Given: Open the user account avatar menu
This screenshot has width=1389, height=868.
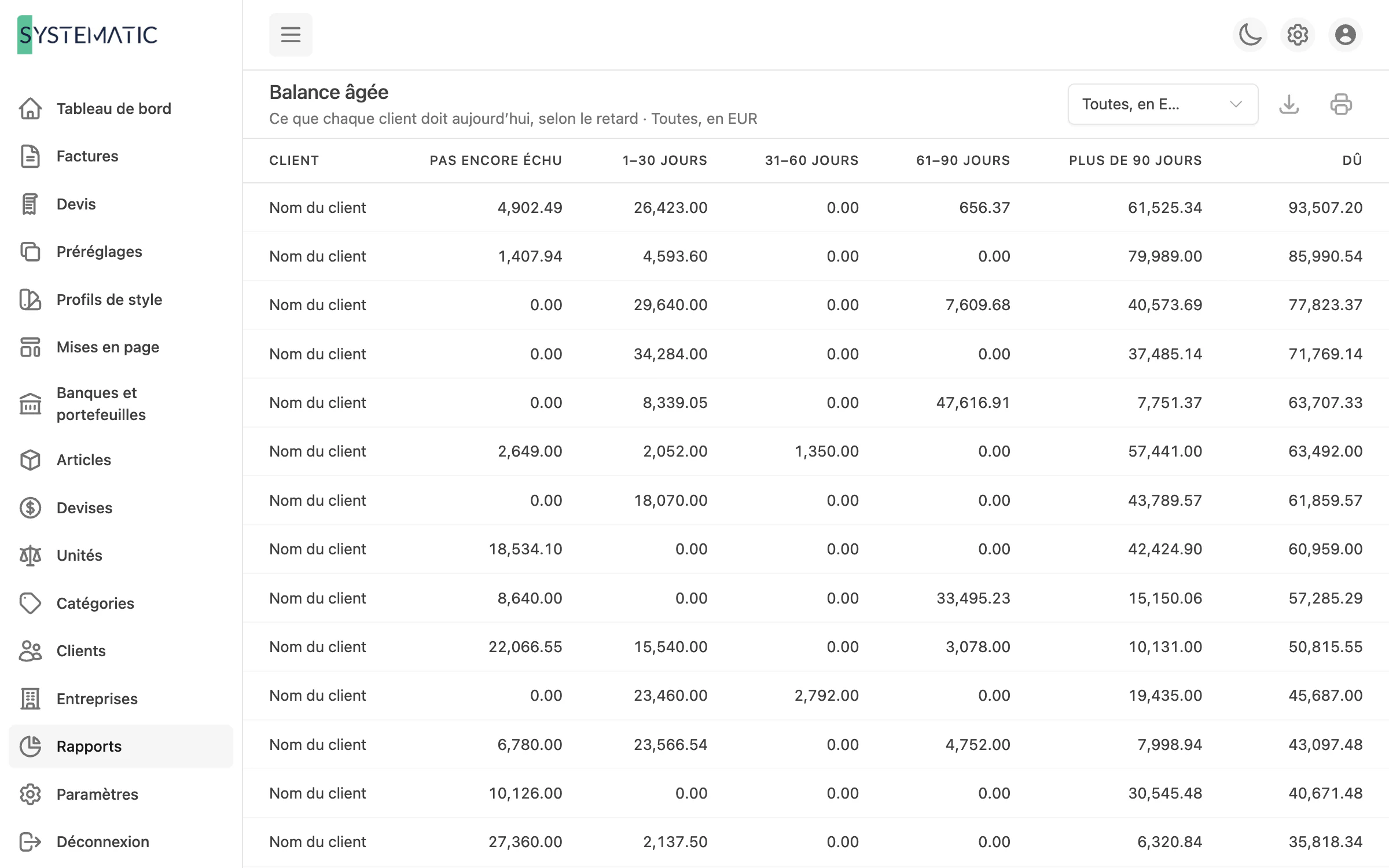Looking at the screenshot, I should 1346,35.
